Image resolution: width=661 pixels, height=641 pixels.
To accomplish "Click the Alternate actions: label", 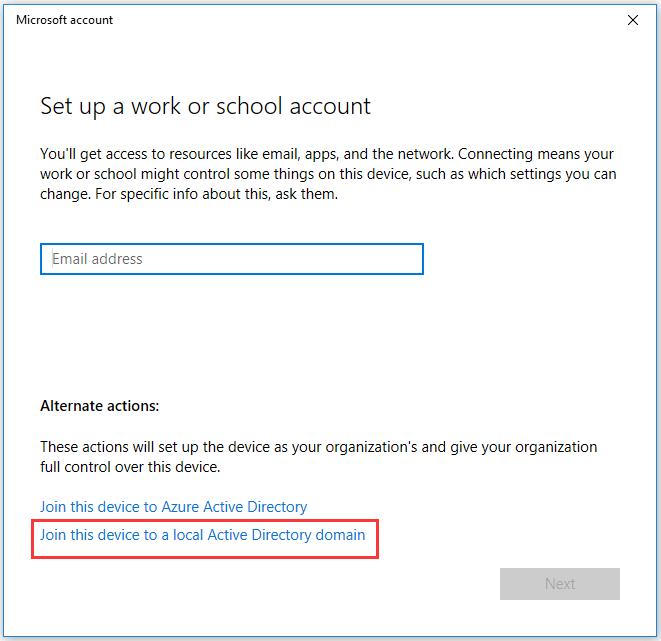I will (x=99, y=406).
